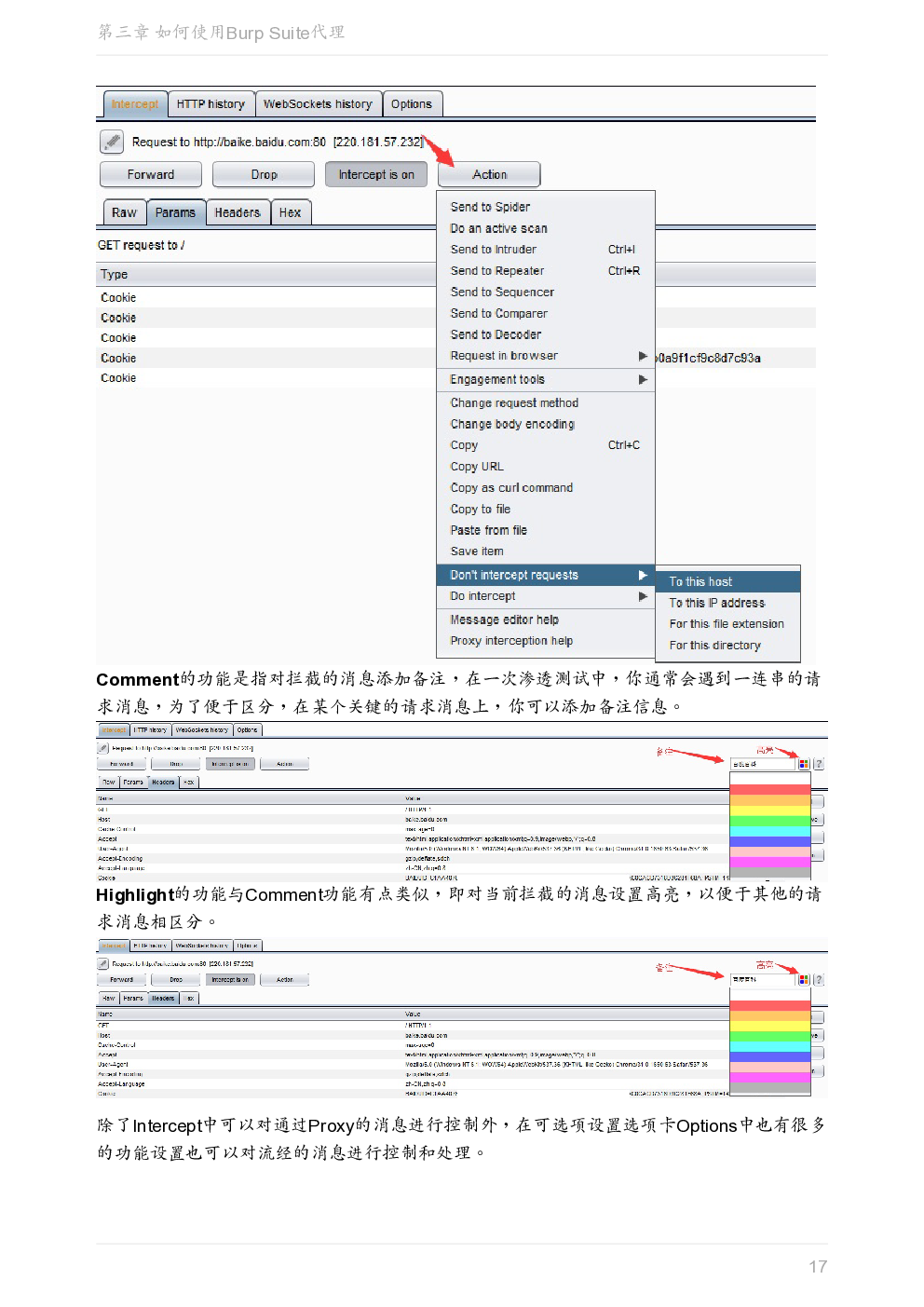Pick the gray highlight swatch in the bottom screenshot
The width and height of the screenshot is (924, 1307).
tap(770, 1087)
